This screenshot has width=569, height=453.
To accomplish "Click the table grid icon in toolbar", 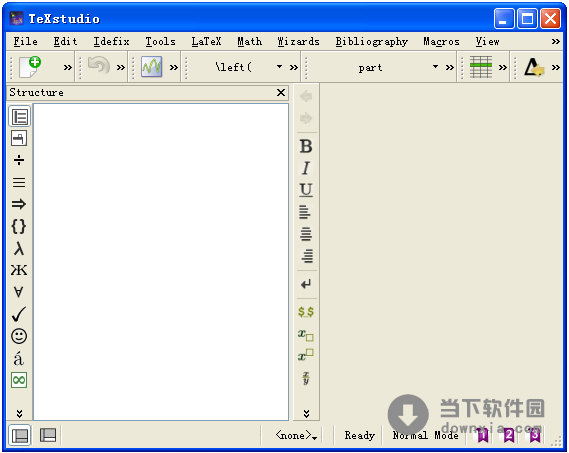I will coord(481,67).
